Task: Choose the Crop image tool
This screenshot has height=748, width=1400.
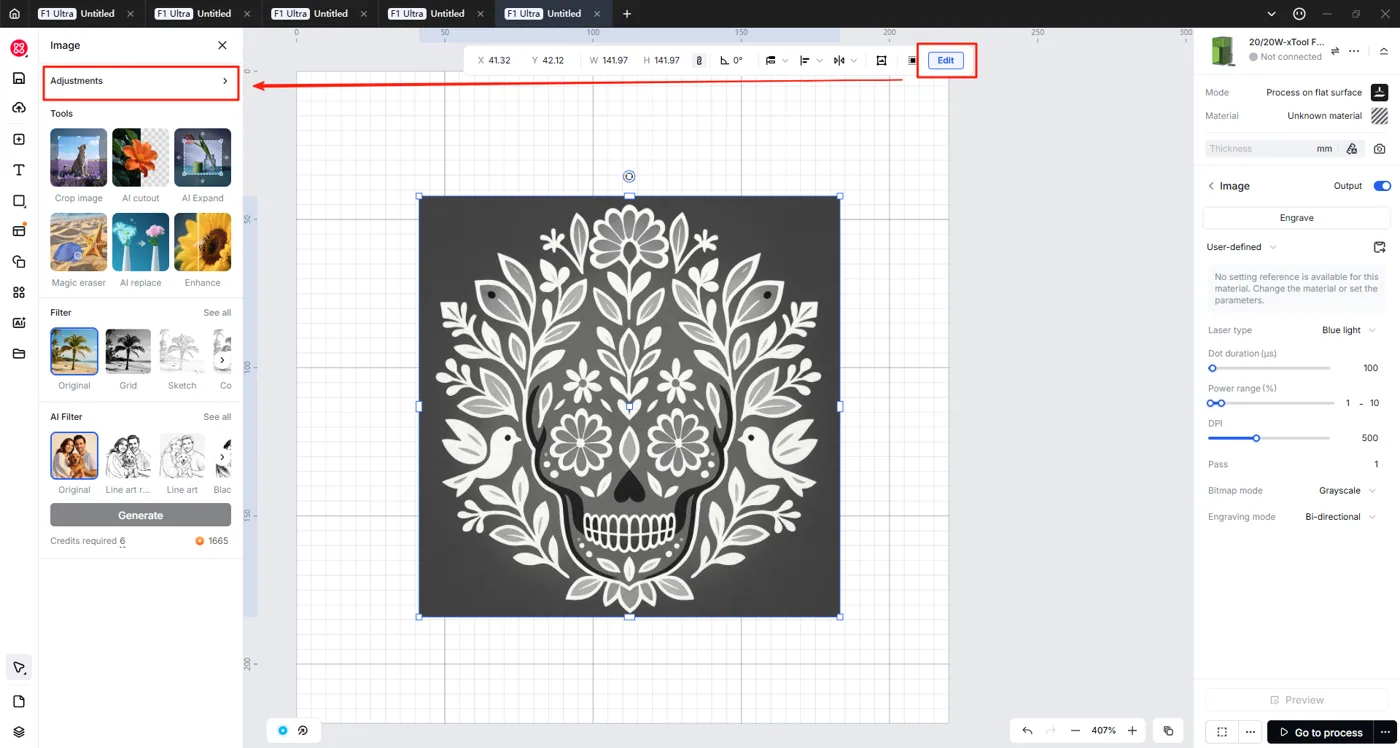Action: pyautogui.click(x=79, y=157)
